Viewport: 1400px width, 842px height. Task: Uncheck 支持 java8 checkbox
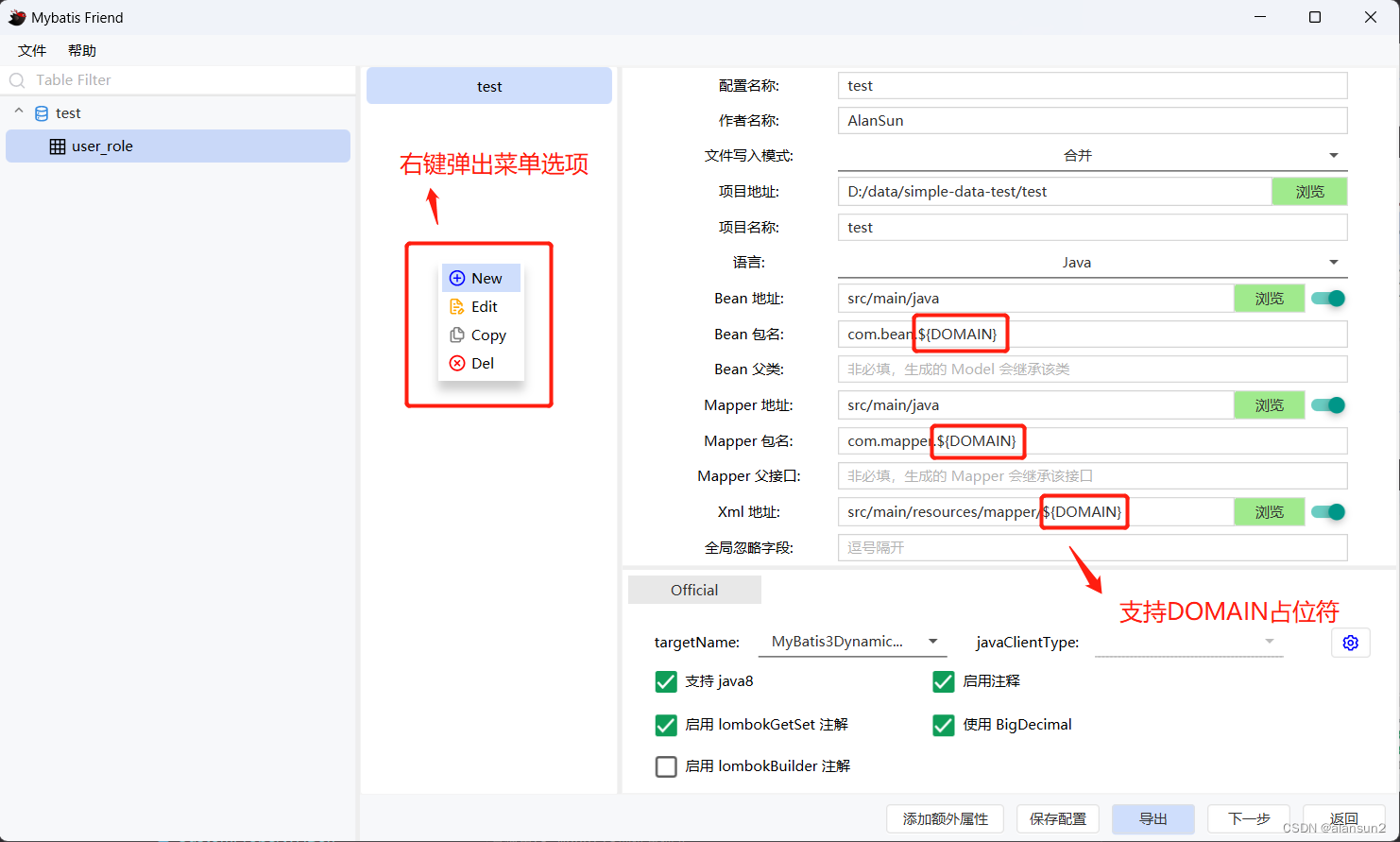tap(666, 681)
